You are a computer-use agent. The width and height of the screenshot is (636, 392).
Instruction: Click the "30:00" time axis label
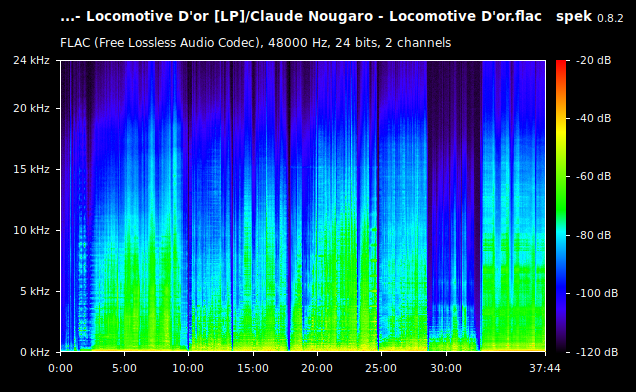click(446, 368)
